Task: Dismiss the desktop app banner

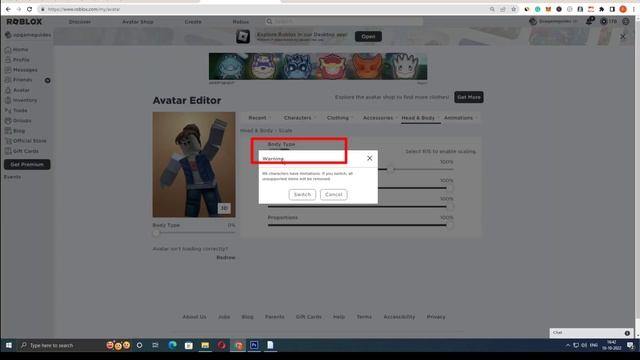Action: 623,37
